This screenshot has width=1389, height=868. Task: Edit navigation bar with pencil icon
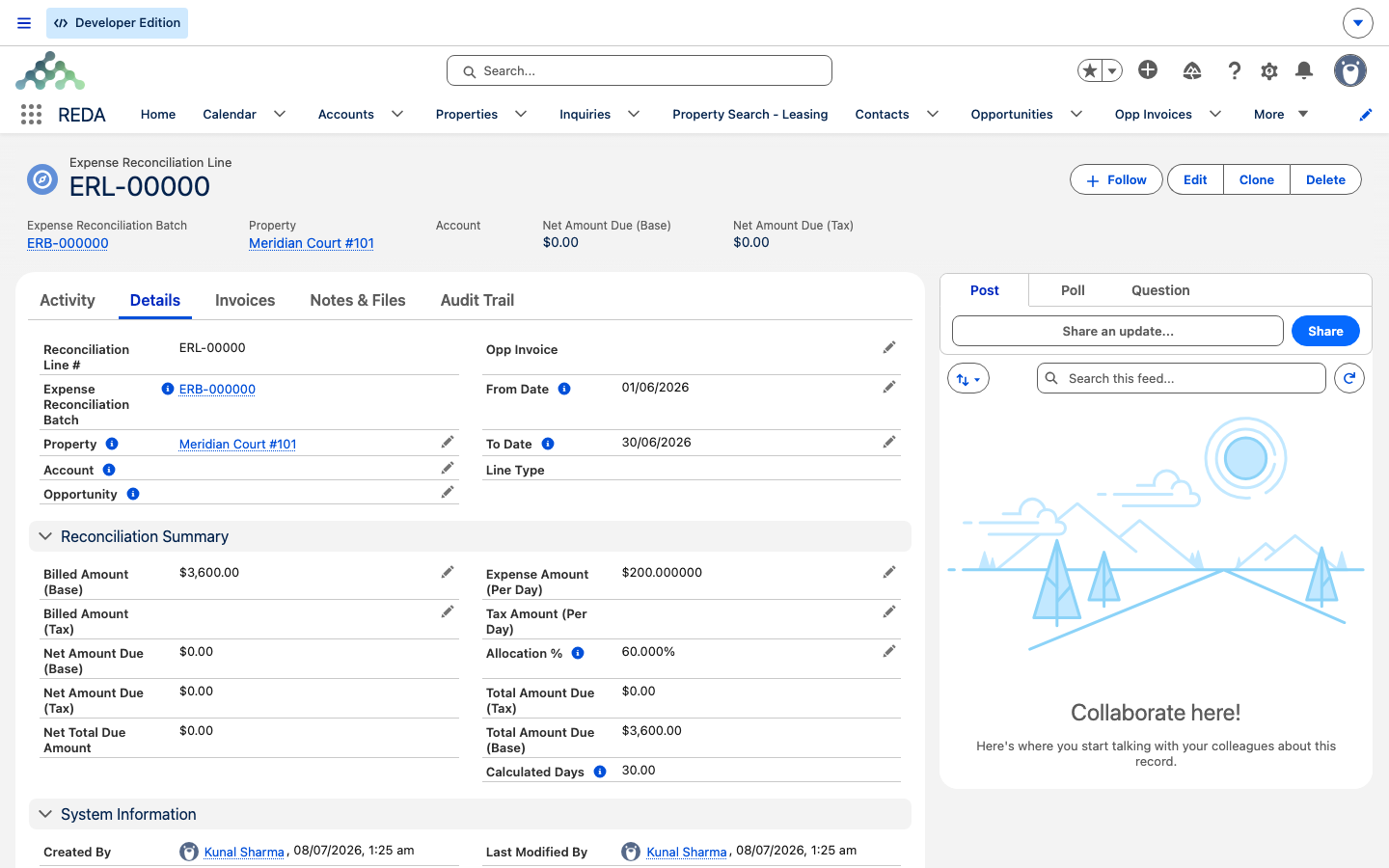1366,115
